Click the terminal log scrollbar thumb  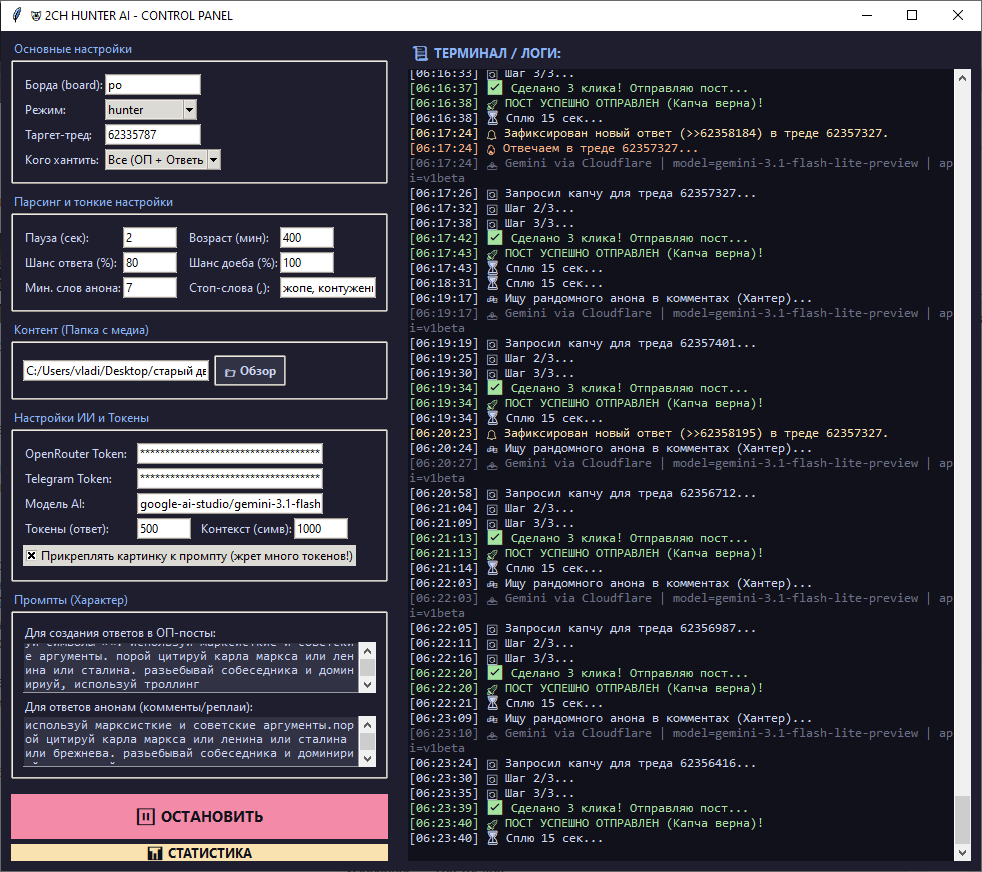[x=962, y=820]
